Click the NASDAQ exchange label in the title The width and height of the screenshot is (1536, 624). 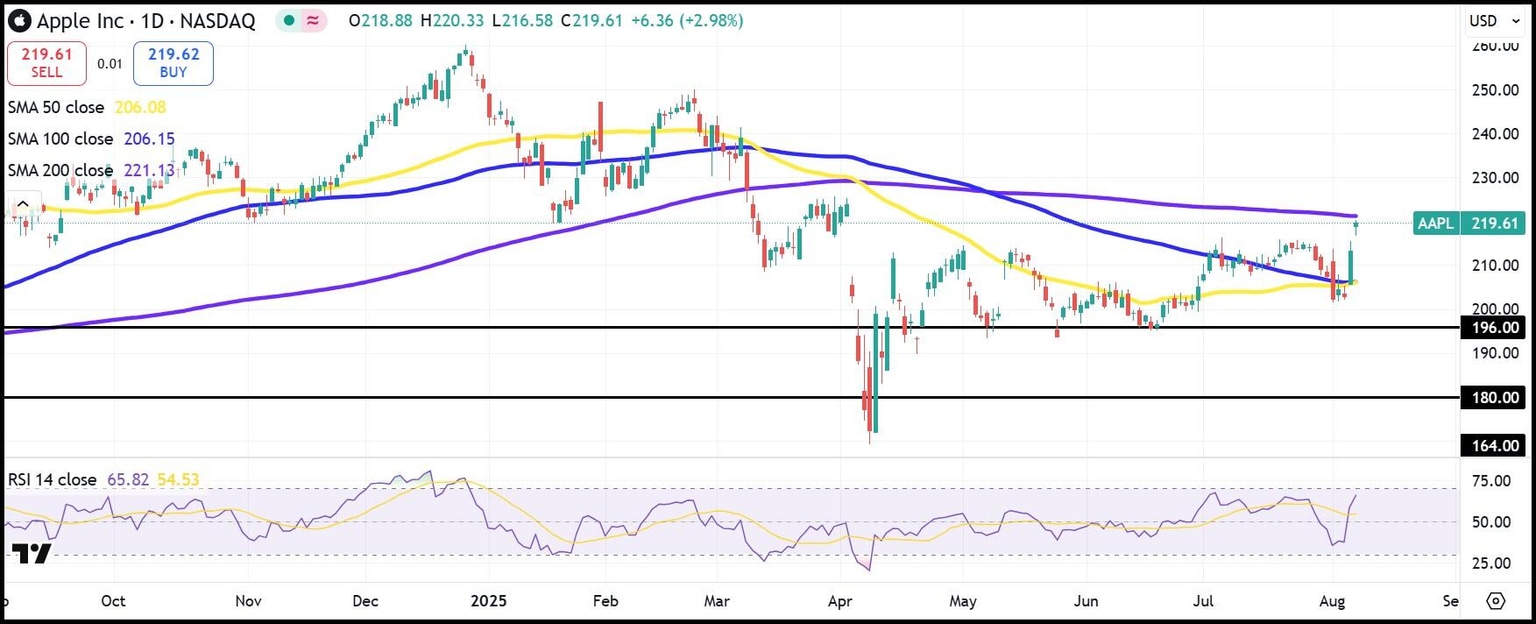pyautogui.click(x=216, y=20)
